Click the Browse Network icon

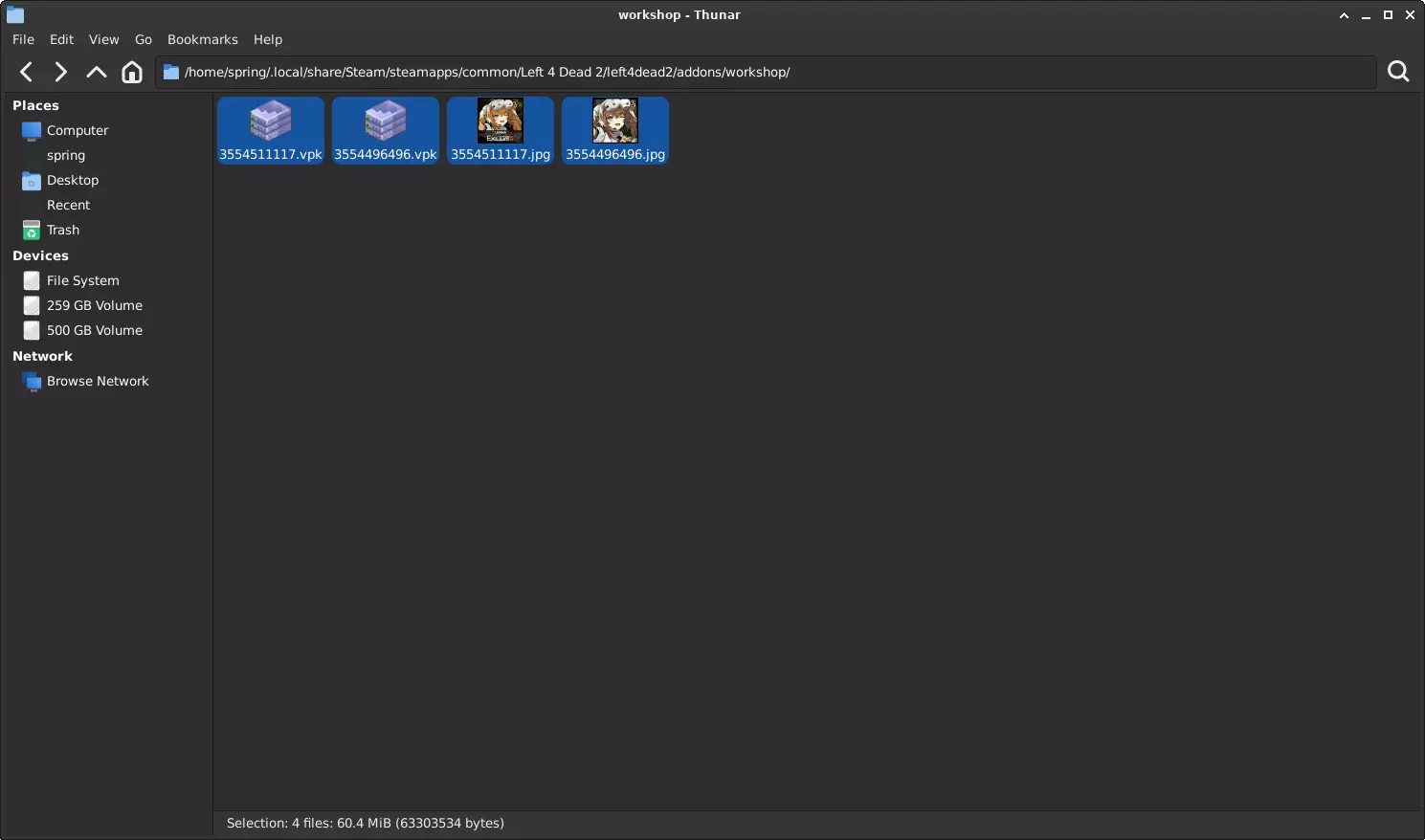point(32,381)
